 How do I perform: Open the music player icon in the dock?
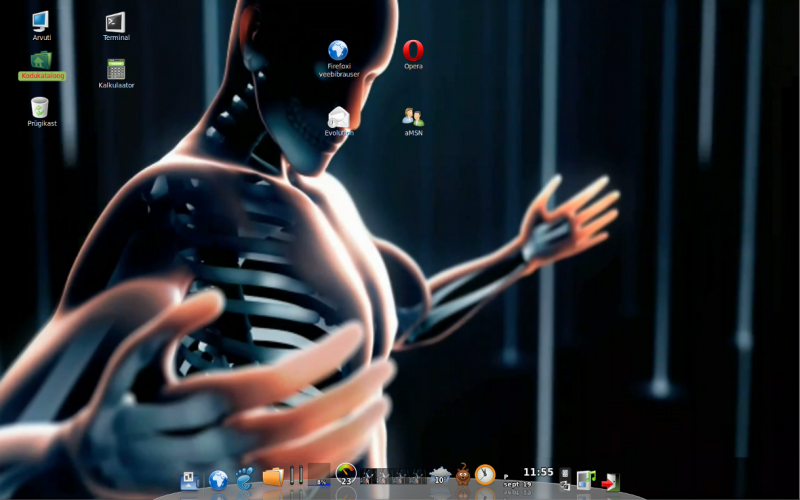pyautogui.click(x=586, y=480)
